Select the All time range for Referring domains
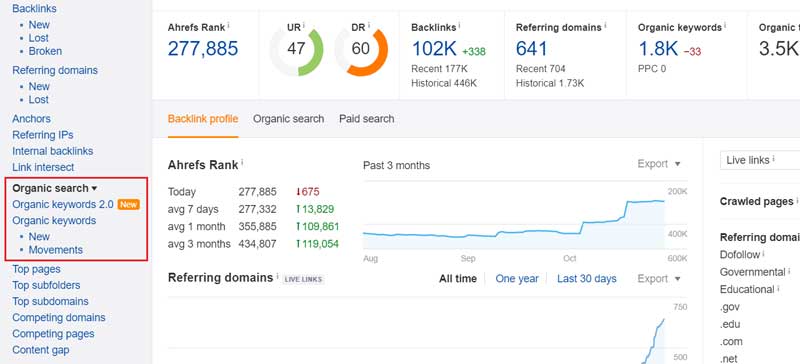Image resolution: width=800 pixels, height=364 pixels. 458,279
